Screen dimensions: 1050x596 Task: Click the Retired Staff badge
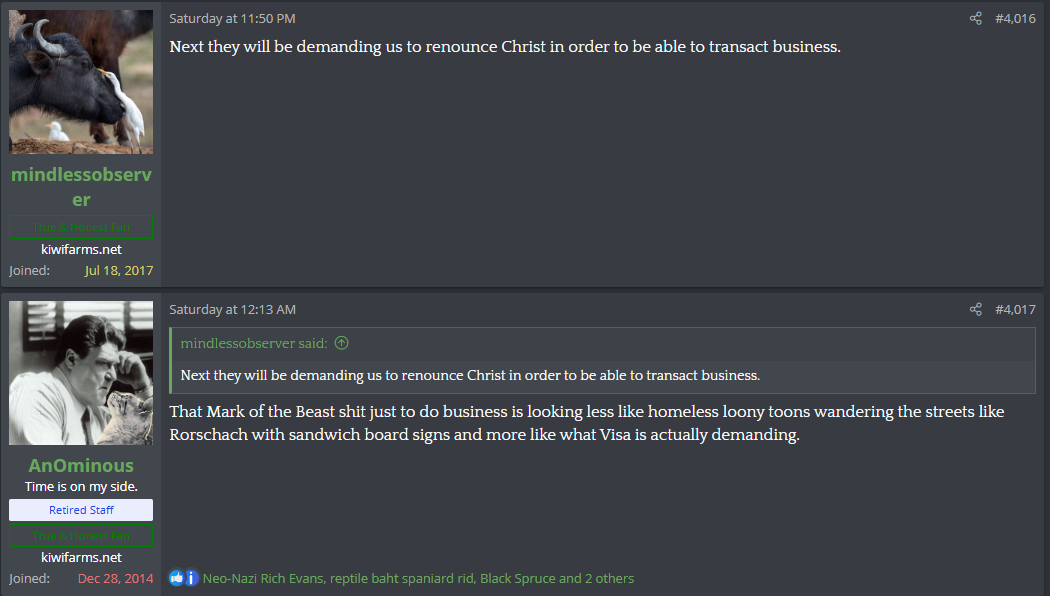tap(81, 510)
